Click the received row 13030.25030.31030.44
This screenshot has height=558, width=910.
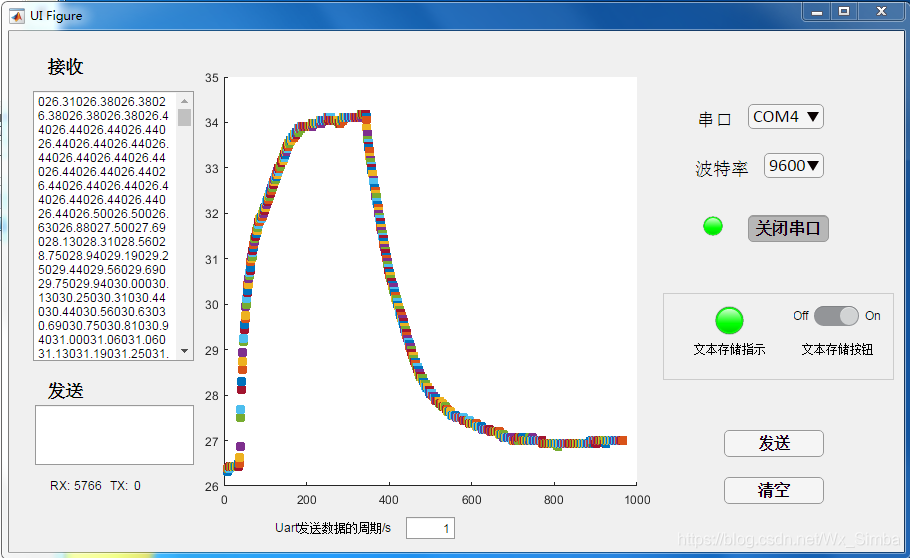pyautogui.click(x=102, y=298)
